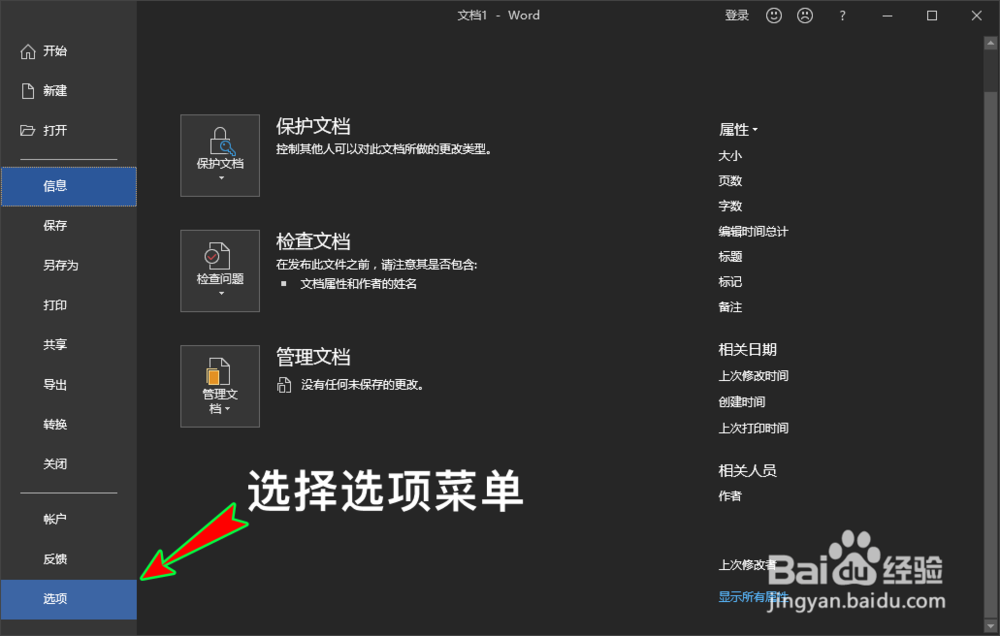Open the 属性 properties dropdown
1000x636 pixels.
point(739,129)
